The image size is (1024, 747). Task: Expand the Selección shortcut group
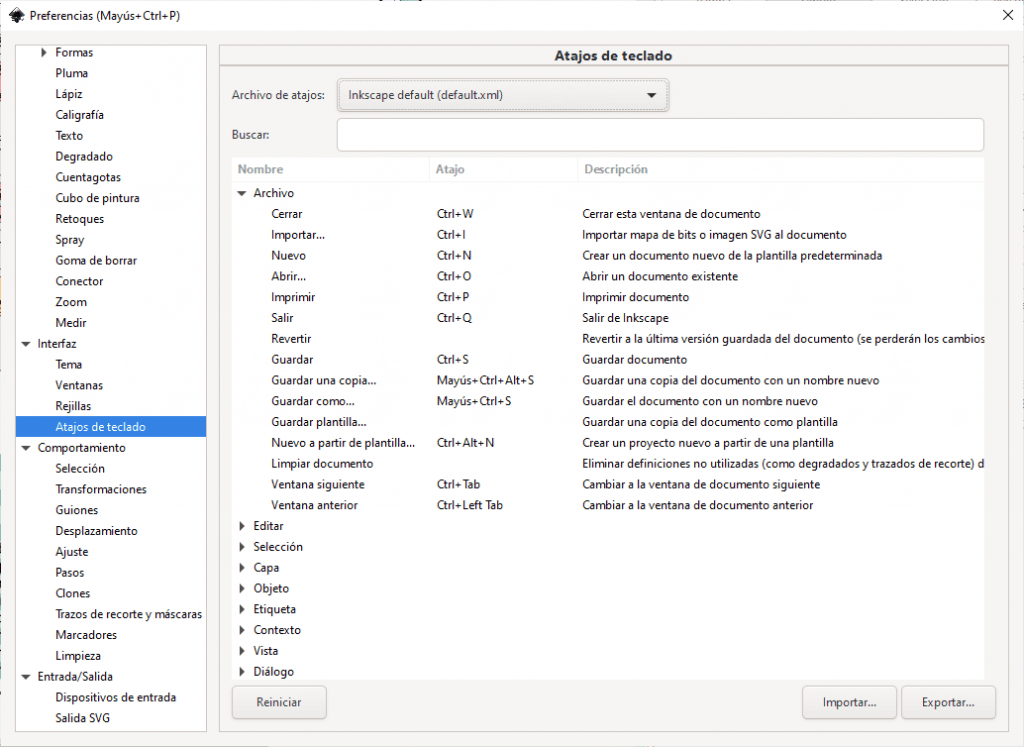point(242,547)
